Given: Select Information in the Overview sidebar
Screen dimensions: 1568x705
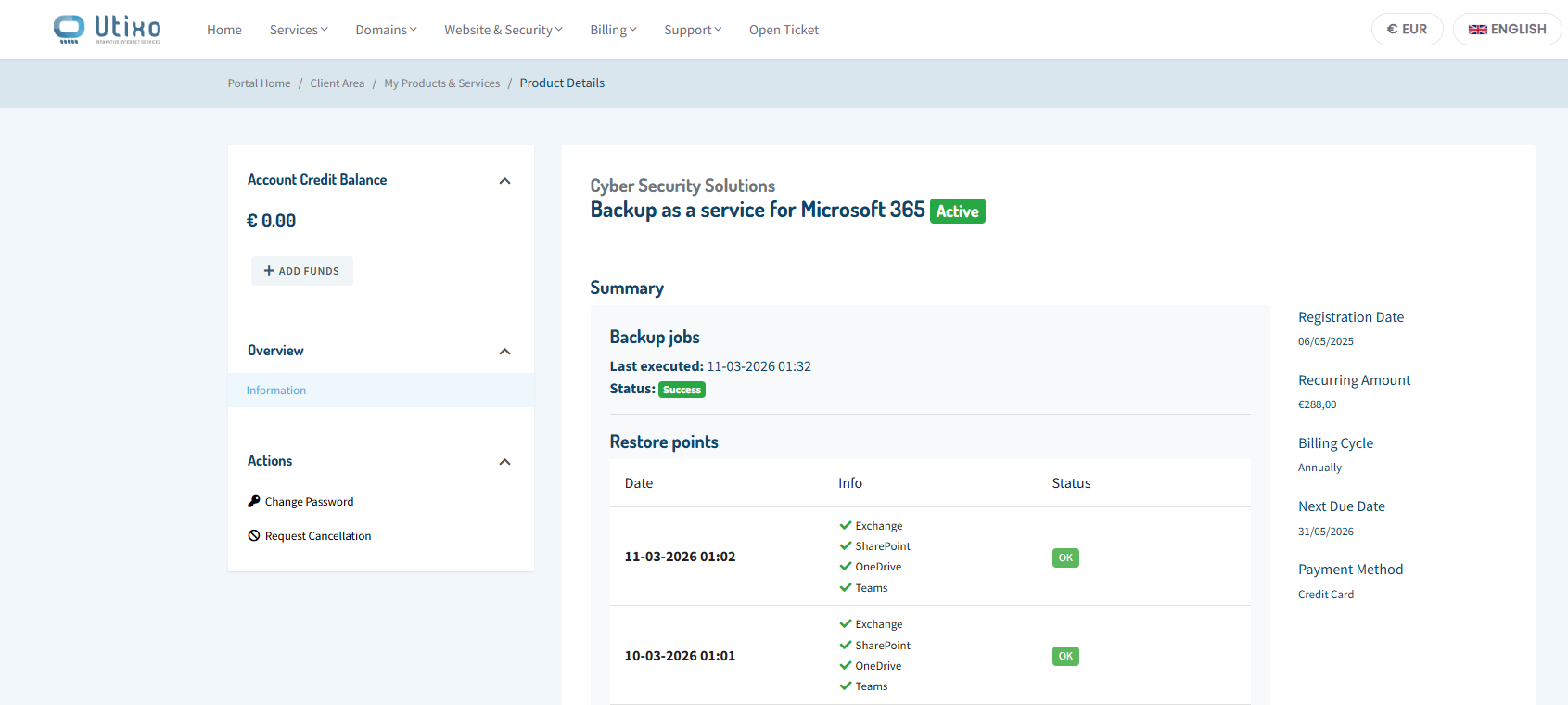Looking at the screenshot, I should click(381, 391).
